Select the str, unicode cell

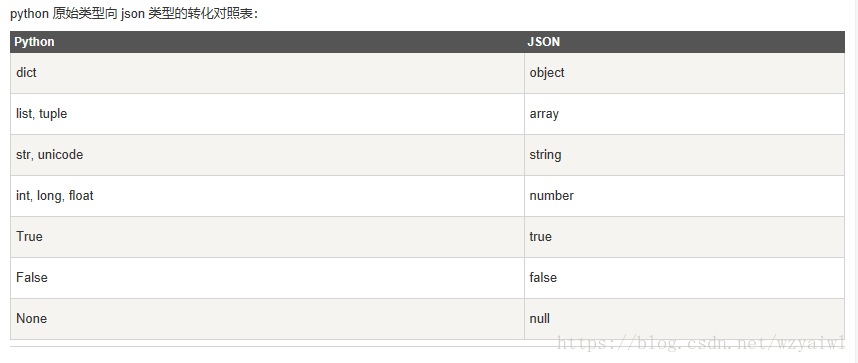click(x=267, y=155)
